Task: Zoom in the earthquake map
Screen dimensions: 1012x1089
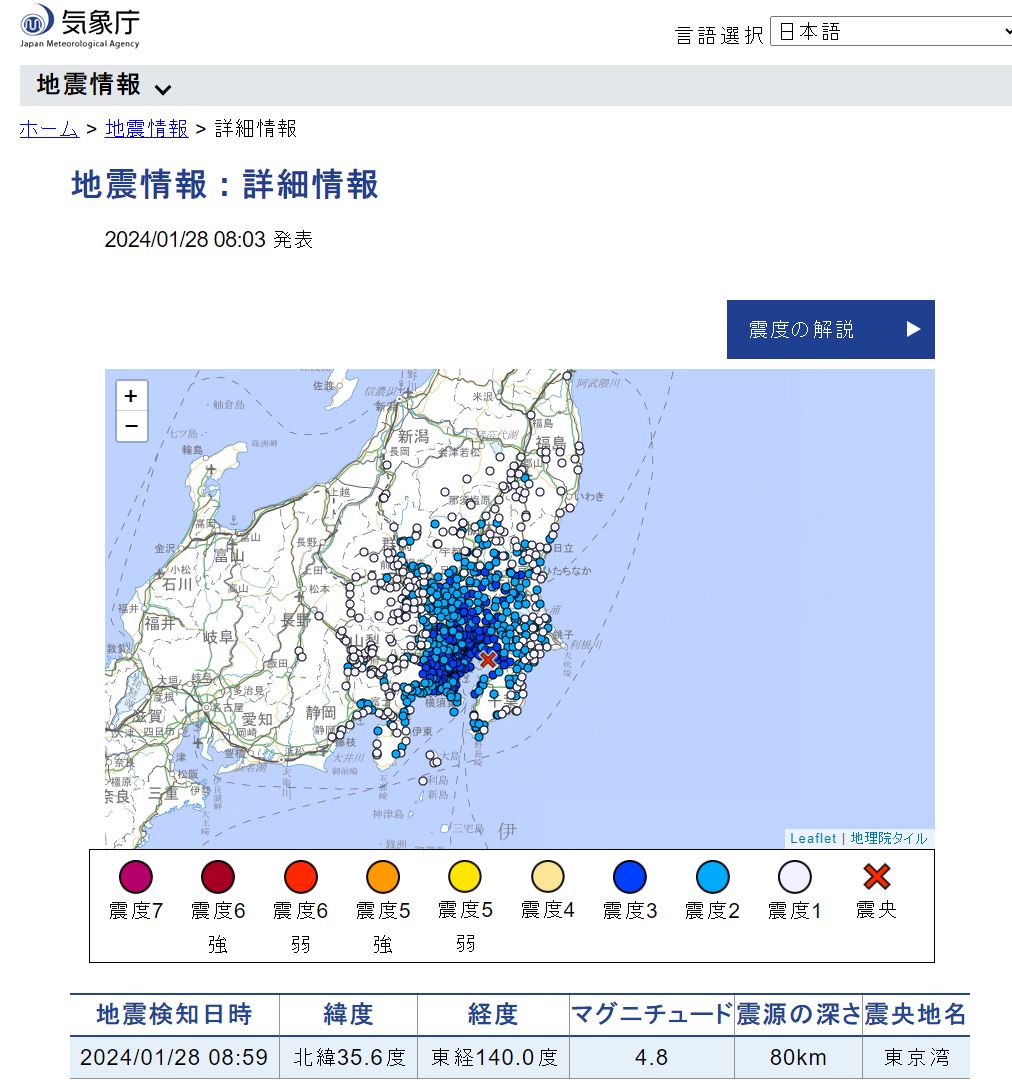Action: pyautogui.click(x=131, y=396)
